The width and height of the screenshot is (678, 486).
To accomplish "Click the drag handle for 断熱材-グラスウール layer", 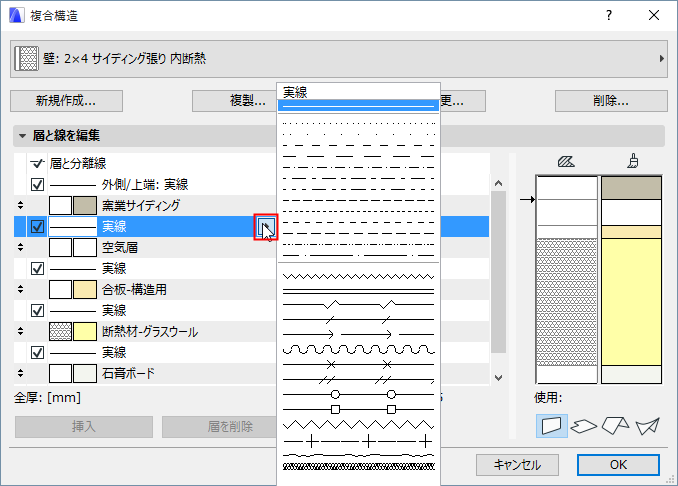I will (20, 331).
